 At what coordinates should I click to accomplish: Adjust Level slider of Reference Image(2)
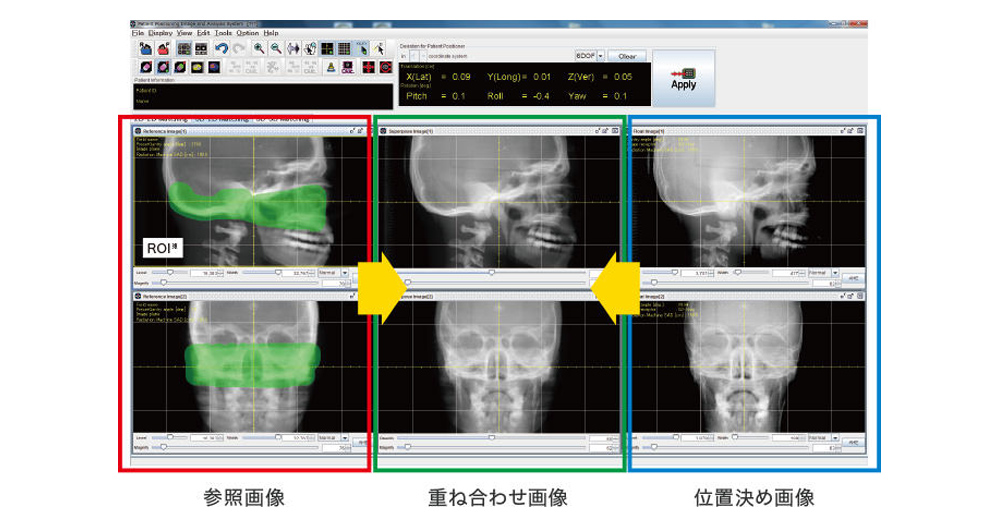point(170,437)
